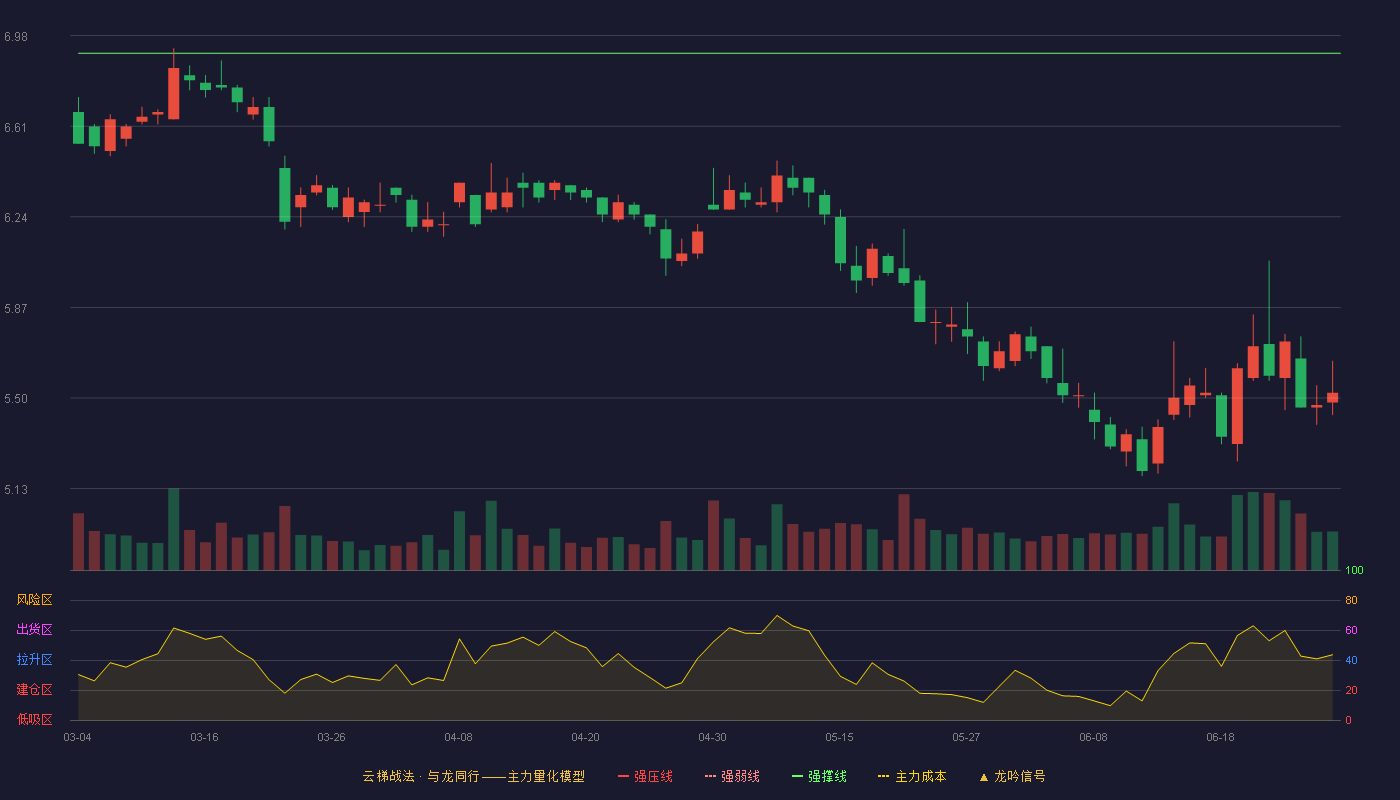The image size is (1400, 800).
Task: Select the 低吸区 zone label
Action: point(34,720)
